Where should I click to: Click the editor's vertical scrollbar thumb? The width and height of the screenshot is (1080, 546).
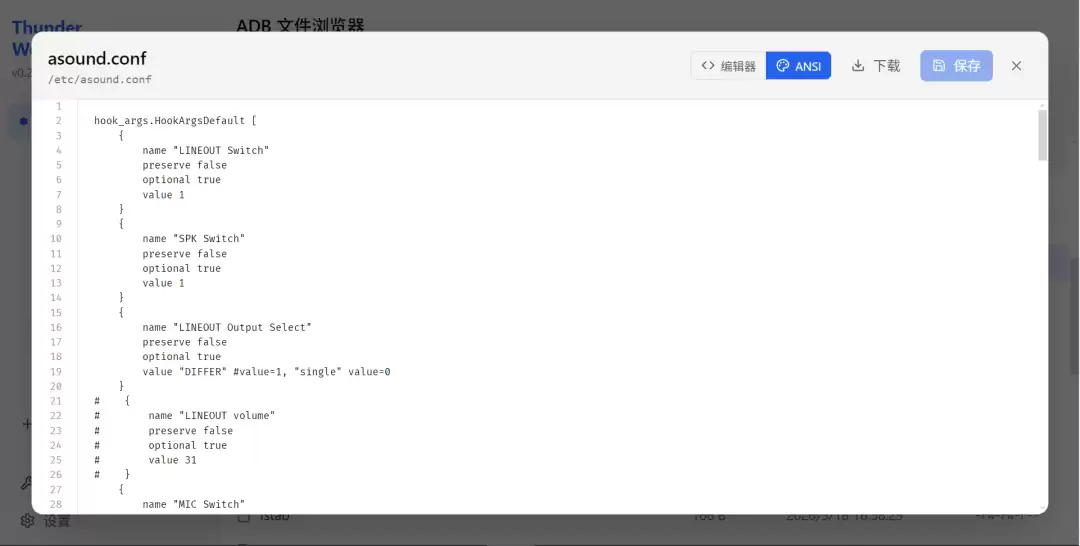coord(1043,134)
